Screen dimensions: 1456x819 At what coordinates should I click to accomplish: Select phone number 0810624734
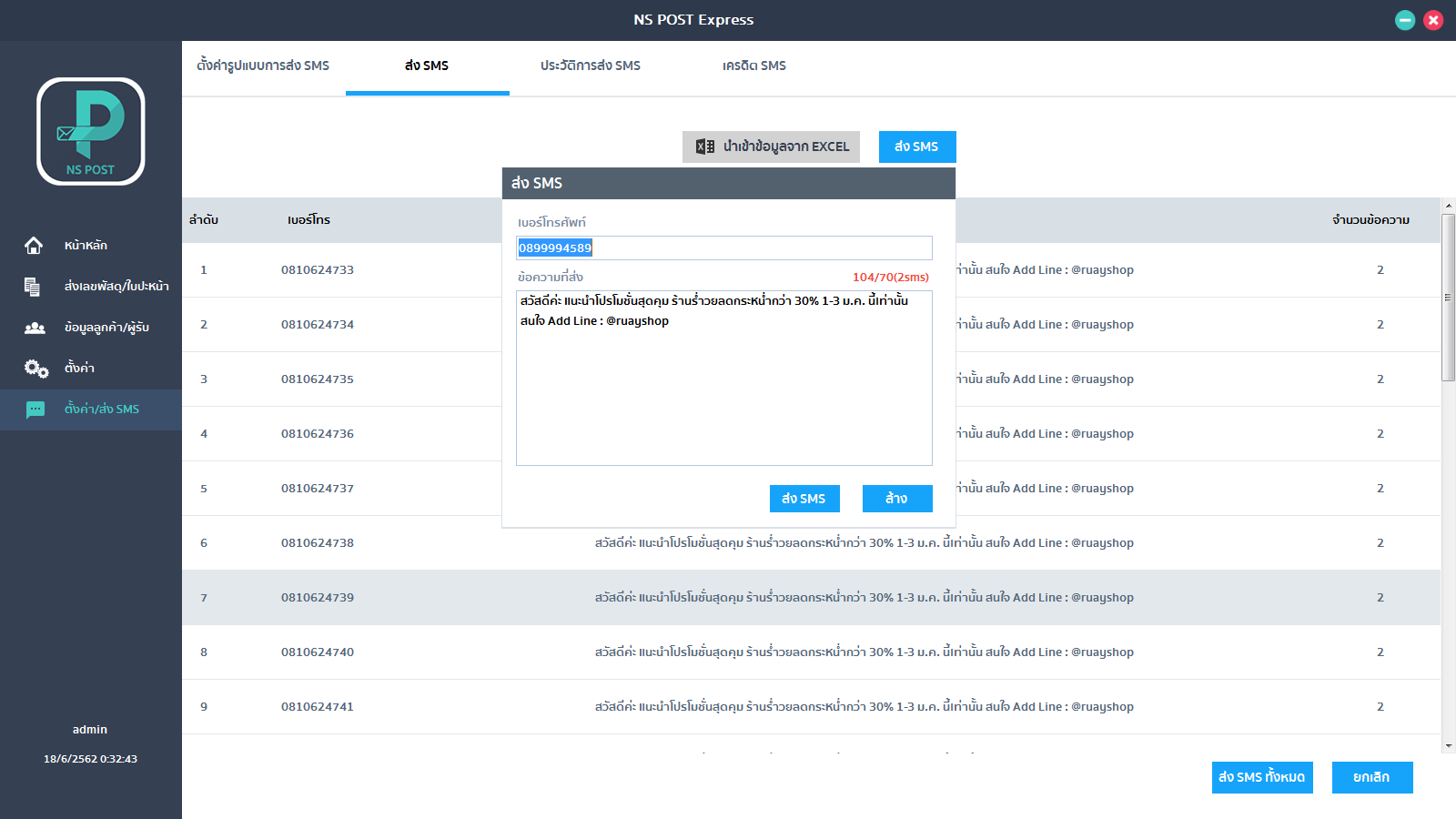[318, 324]
